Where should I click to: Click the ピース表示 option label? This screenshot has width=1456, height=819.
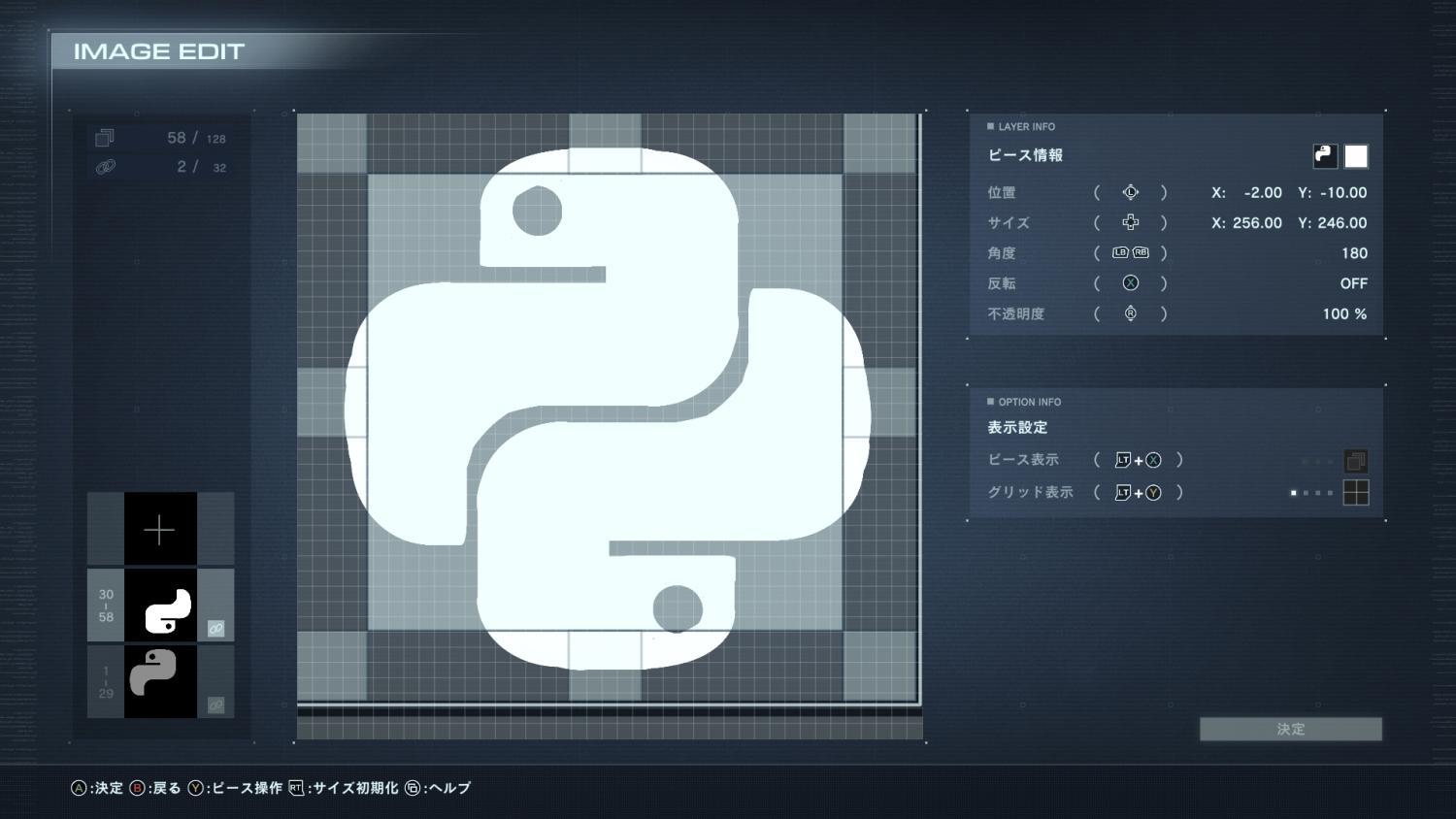(x=1023, y=460)
